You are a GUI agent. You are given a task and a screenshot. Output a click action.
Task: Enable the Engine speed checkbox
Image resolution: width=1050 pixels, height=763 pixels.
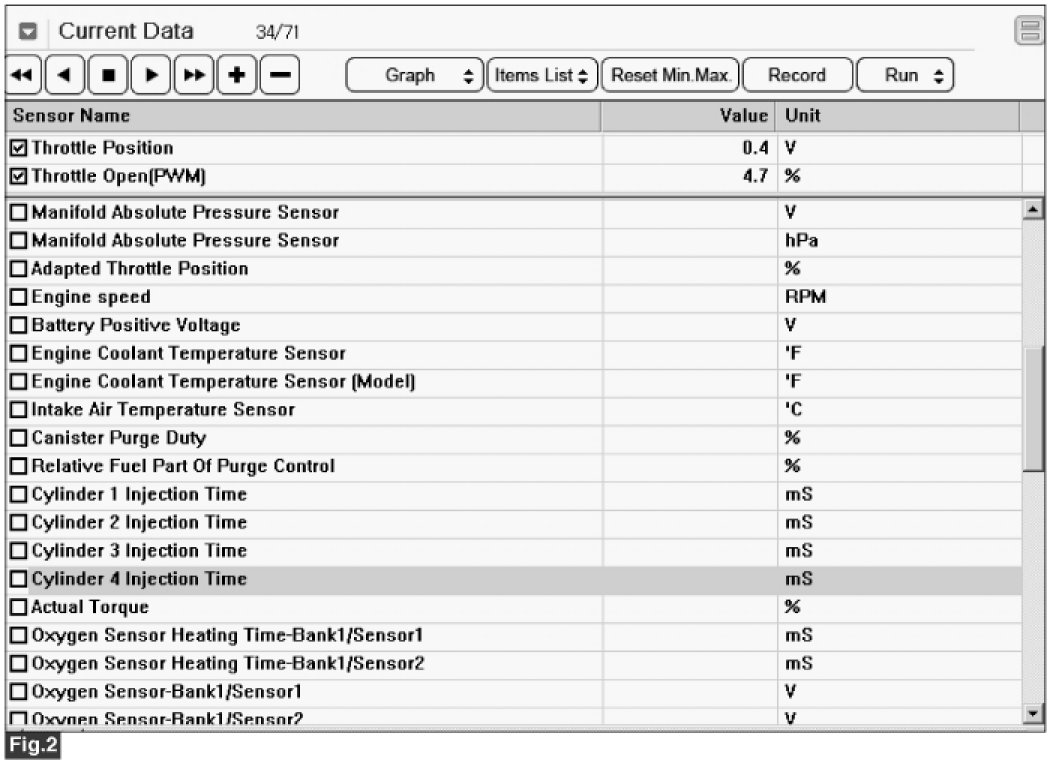[19, 298]
